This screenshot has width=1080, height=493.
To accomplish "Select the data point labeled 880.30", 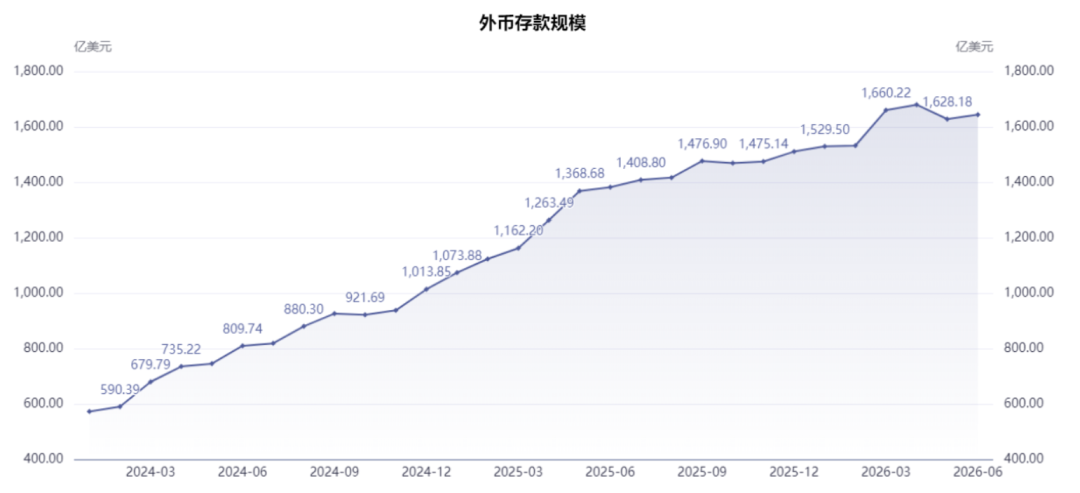I will (304, 326).
